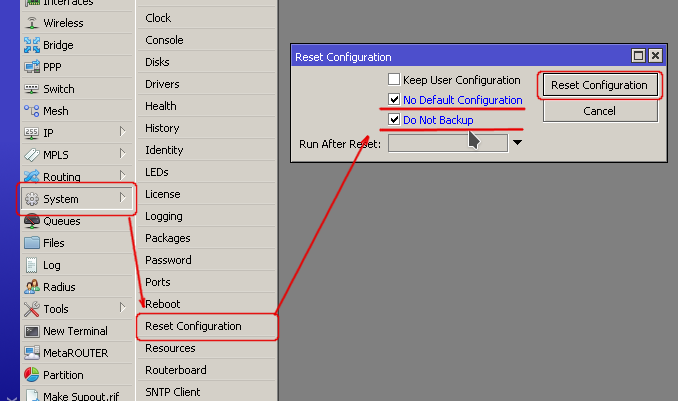This screenshot has width=678, height=401.
Task: Open the PPP section icon
Action: click(x=31, y=67)
